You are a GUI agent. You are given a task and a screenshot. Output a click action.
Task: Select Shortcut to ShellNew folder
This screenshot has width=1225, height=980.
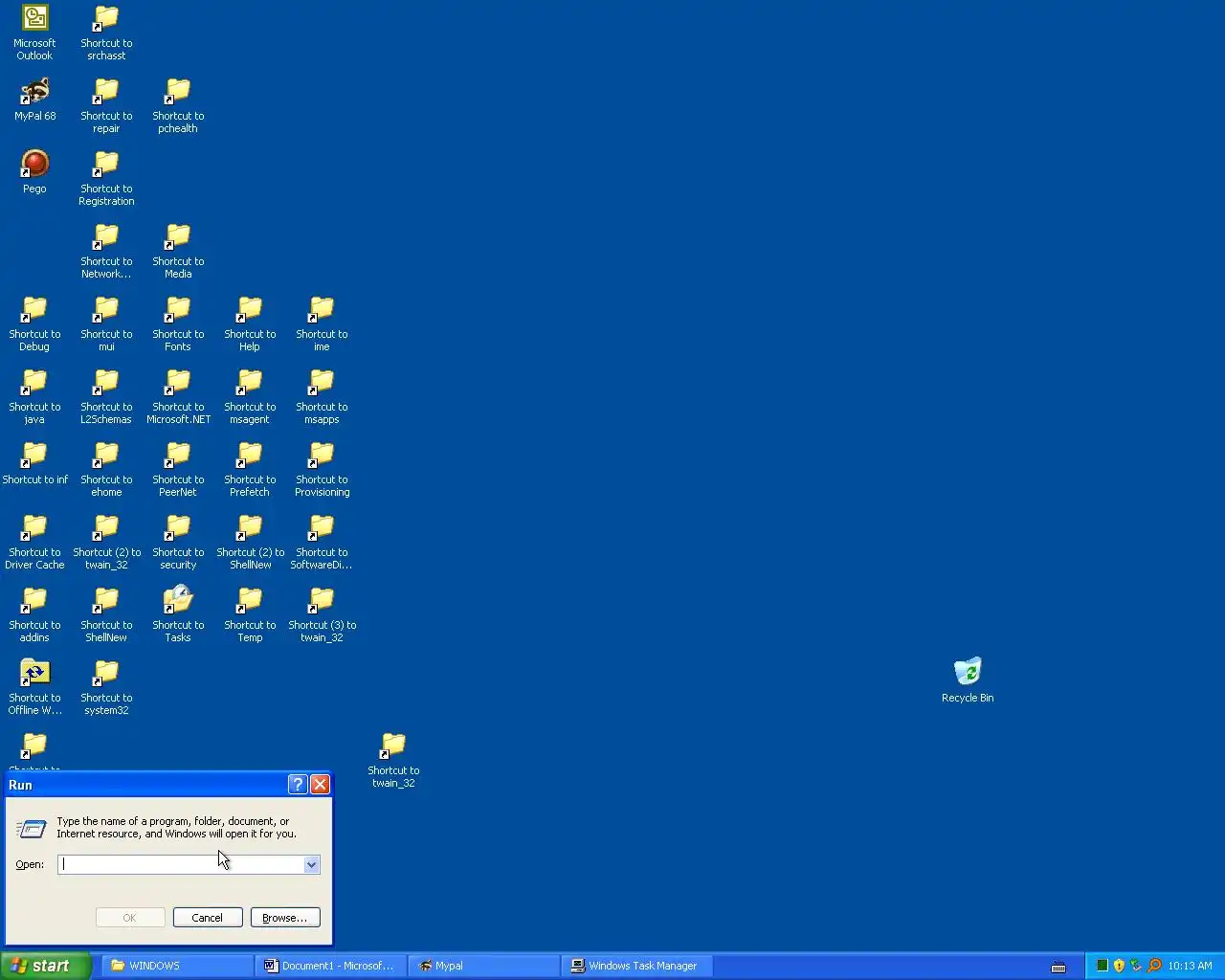point(106,614)
